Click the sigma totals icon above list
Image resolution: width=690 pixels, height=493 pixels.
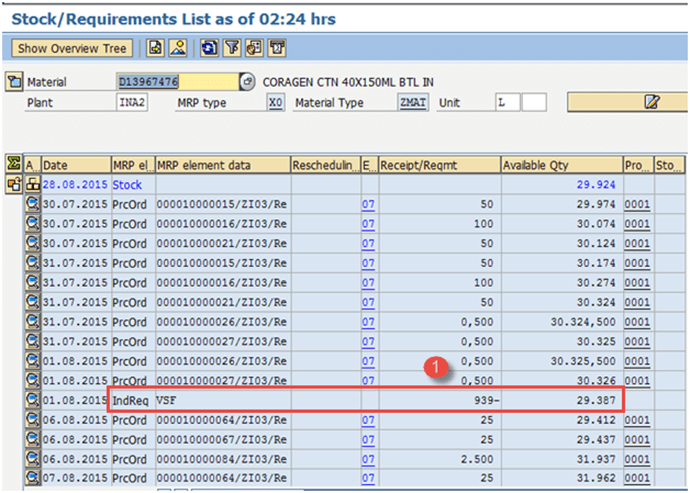13,164
